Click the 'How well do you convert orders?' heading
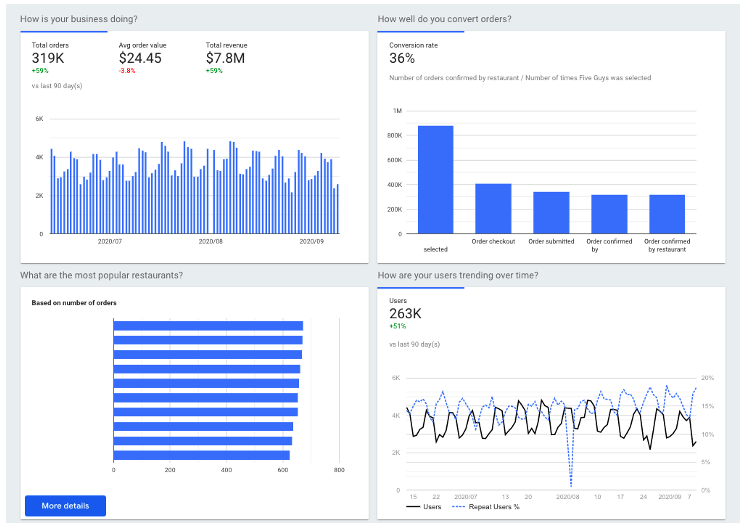Screen dimensions: 745x527 (445, 19)
